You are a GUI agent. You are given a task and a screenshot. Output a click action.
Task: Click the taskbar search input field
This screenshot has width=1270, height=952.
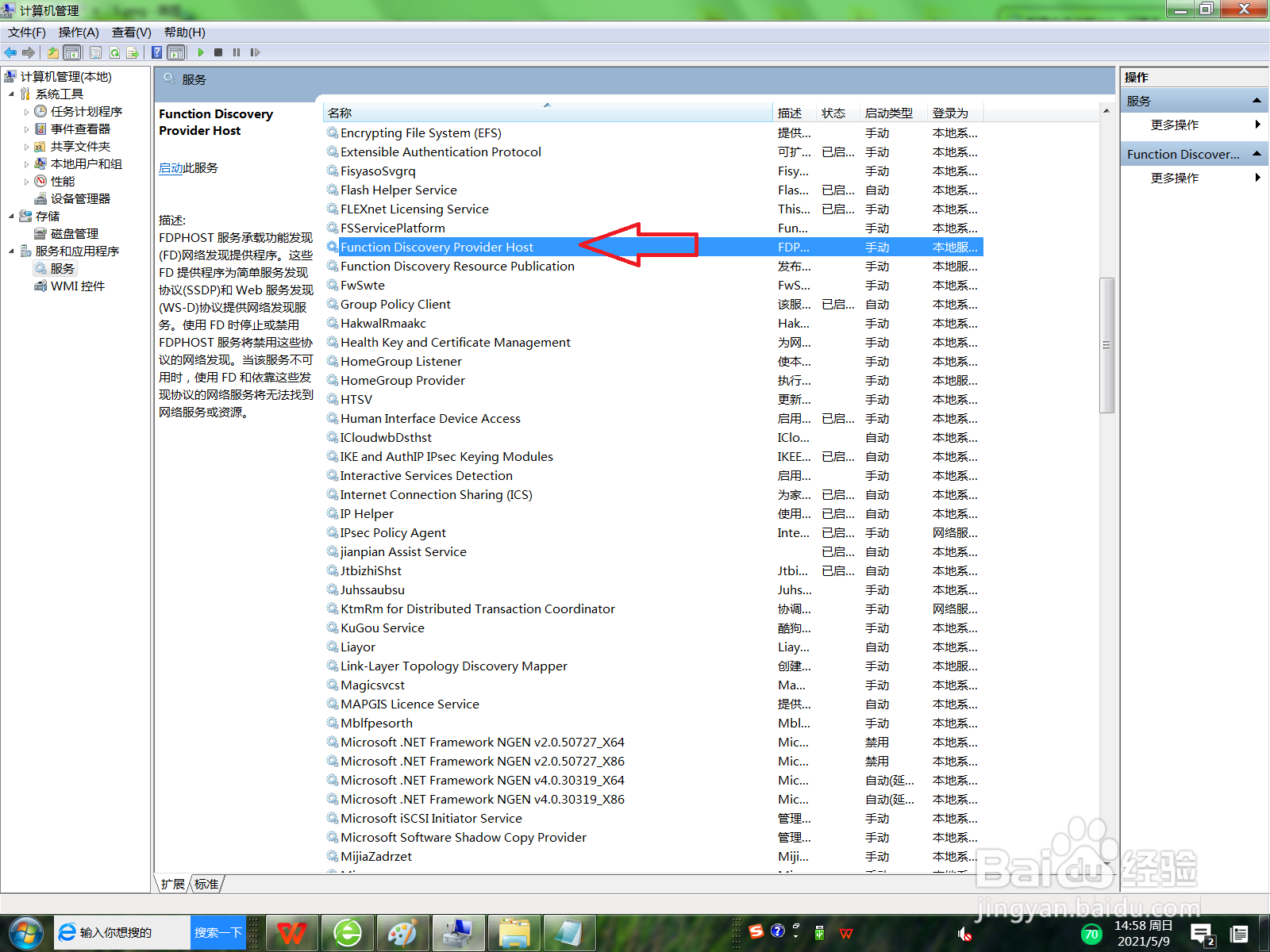(123, 933)
